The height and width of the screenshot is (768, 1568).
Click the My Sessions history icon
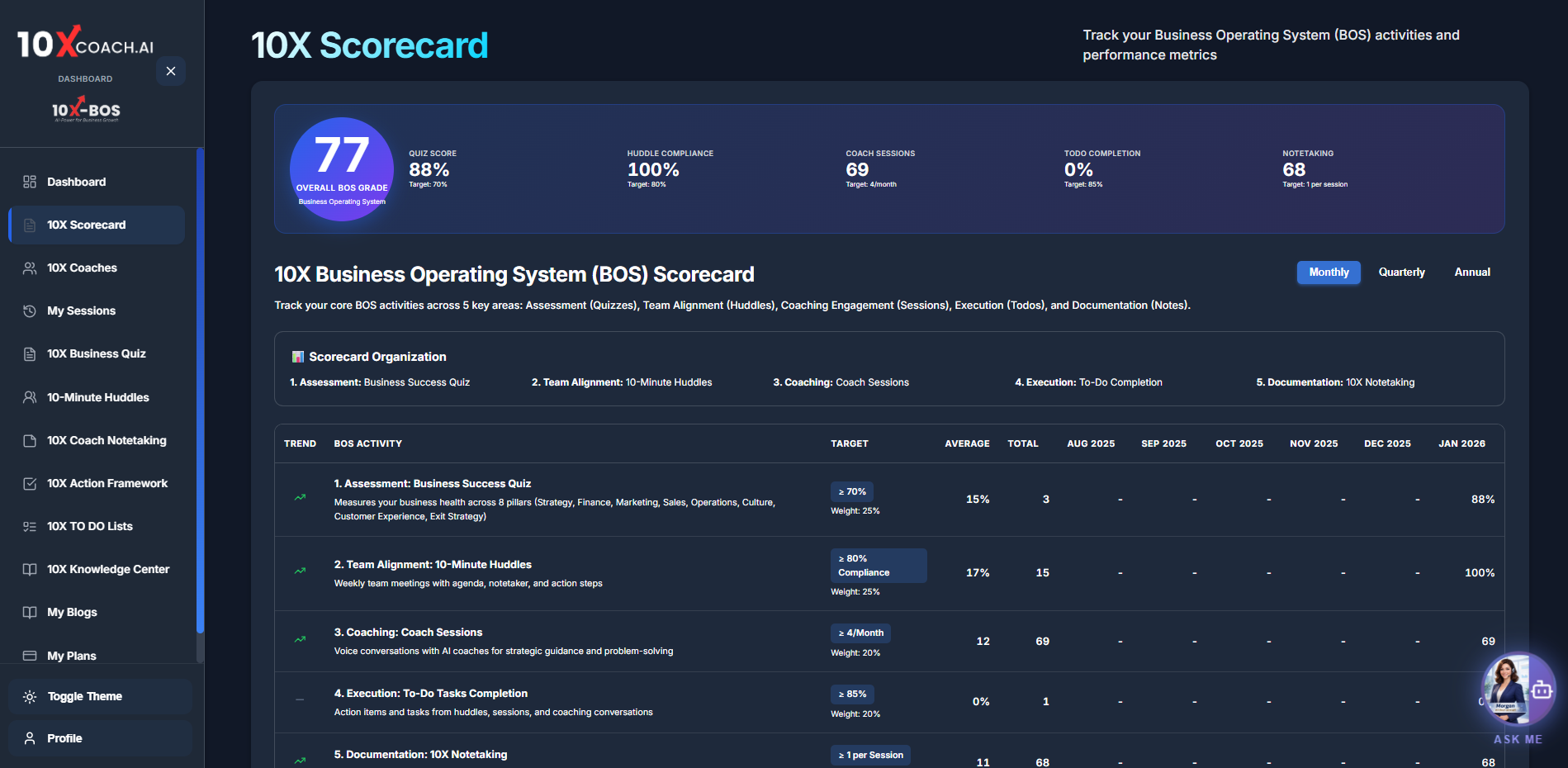pyautogui.click(x=30, y=311)
